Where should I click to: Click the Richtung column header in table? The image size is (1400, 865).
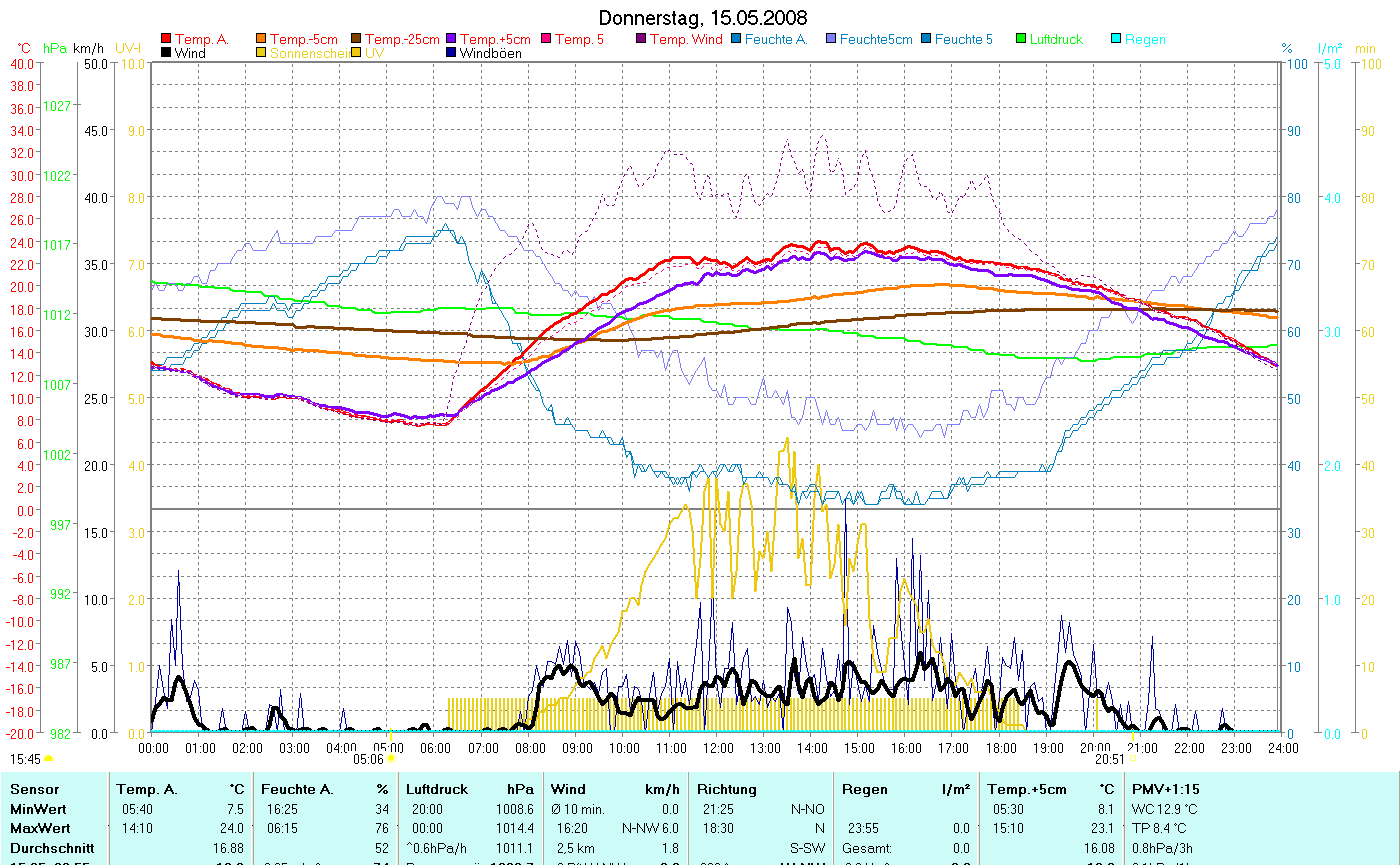[x=727, y=789]
